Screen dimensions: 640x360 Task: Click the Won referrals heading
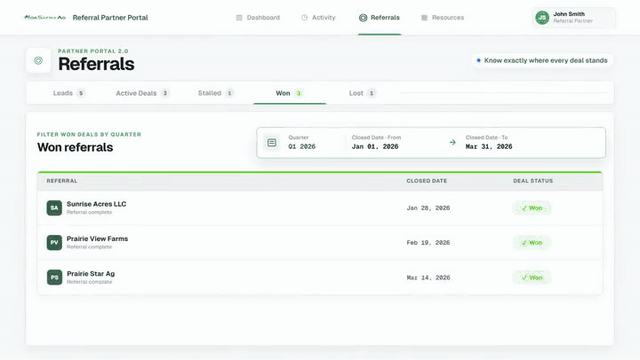(x=75, y=147)
